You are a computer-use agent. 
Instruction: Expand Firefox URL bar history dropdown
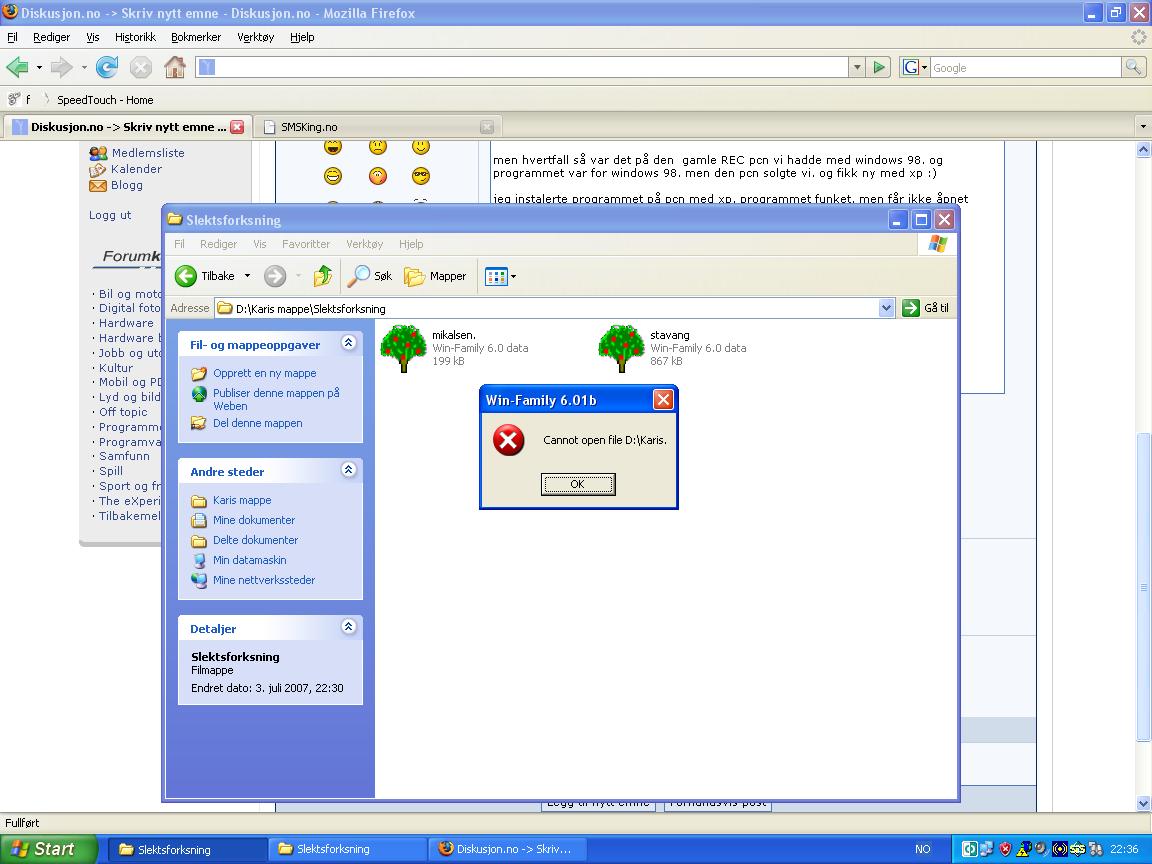pos(857,68)
